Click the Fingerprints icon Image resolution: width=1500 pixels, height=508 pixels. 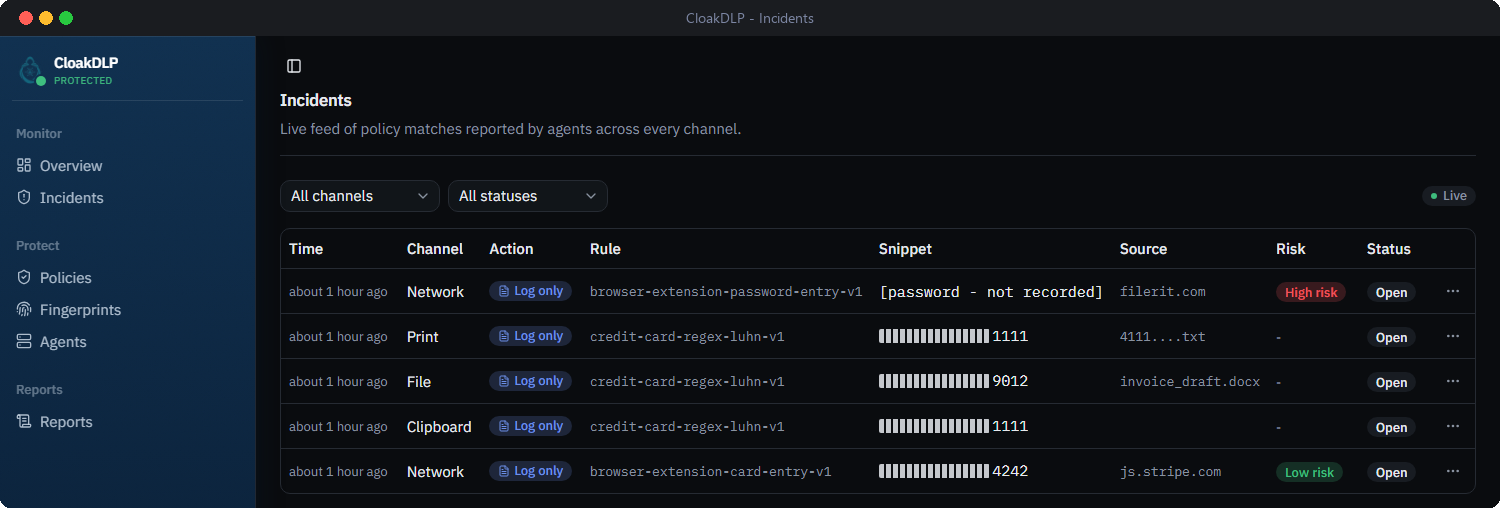(24, 310)
